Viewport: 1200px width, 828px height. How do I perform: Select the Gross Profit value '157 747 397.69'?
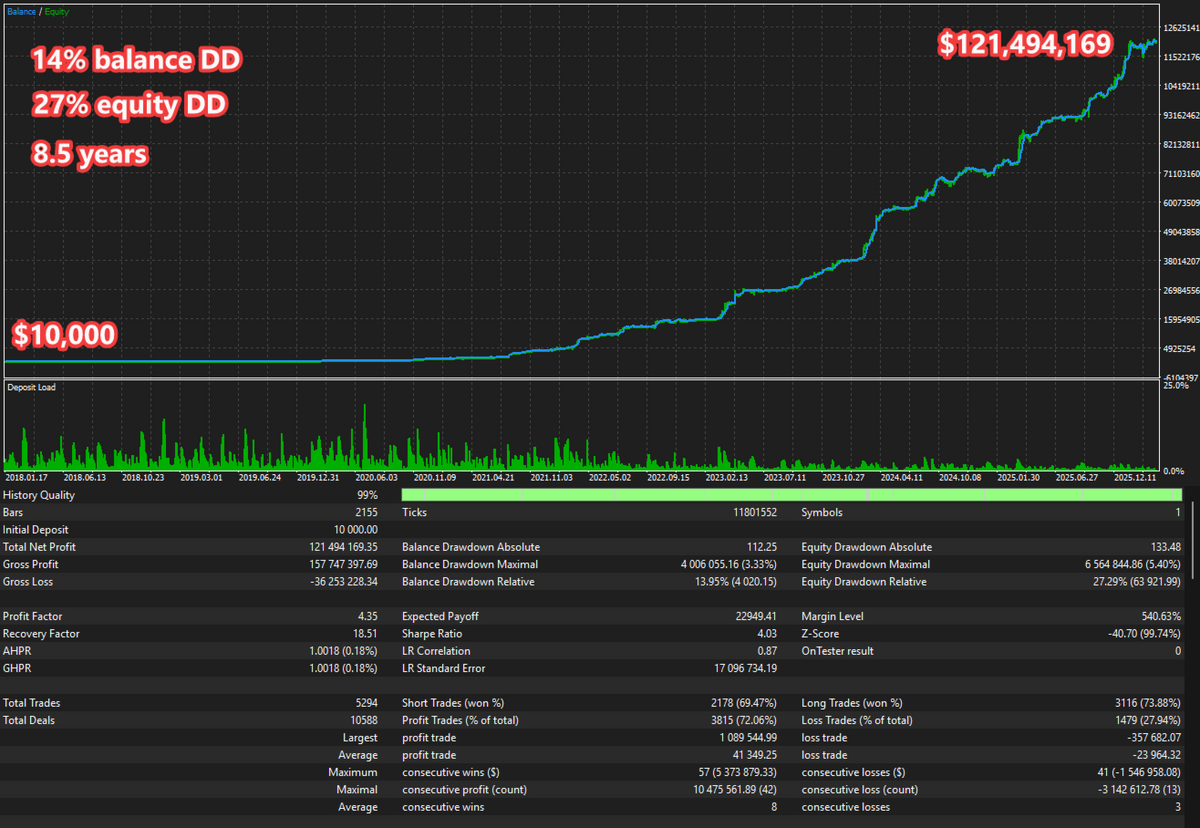[x=344, y=564]
